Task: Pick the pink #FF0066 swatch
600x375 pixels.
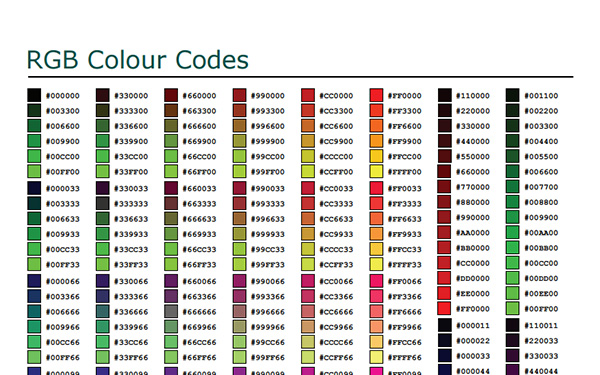Action: (376, 281)
